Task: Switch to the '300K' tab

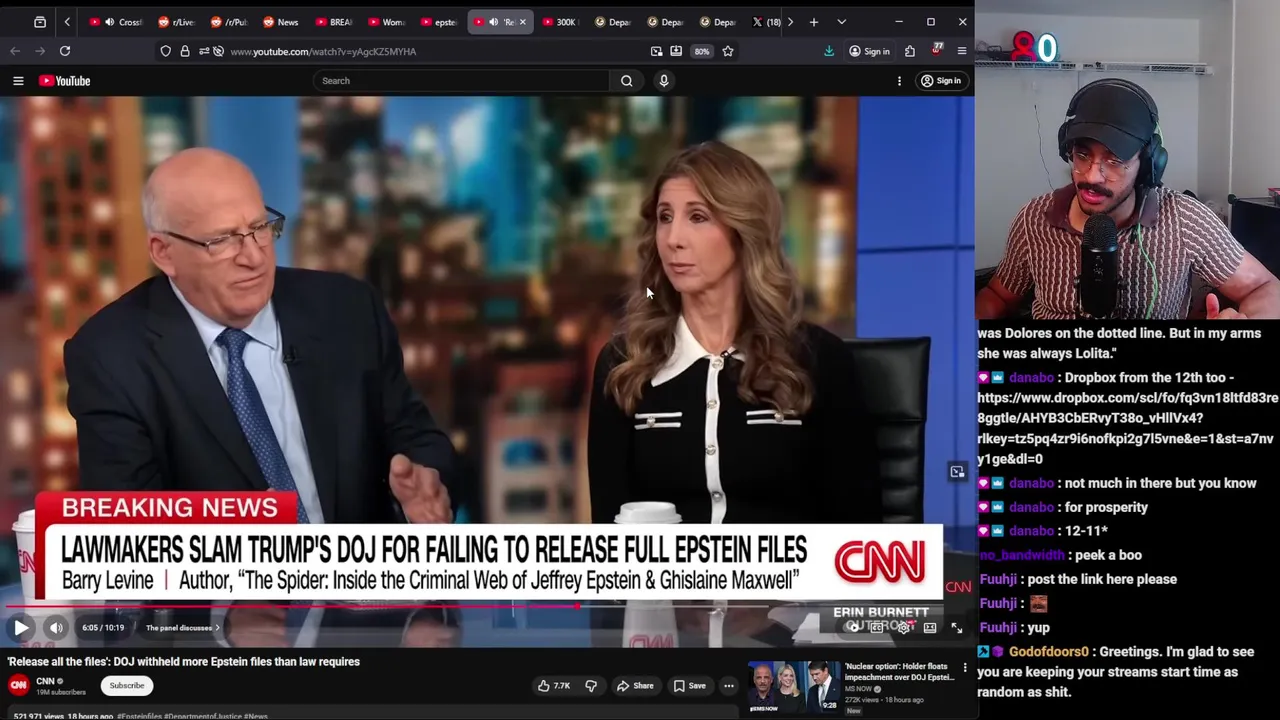Action: coord(560,22)
